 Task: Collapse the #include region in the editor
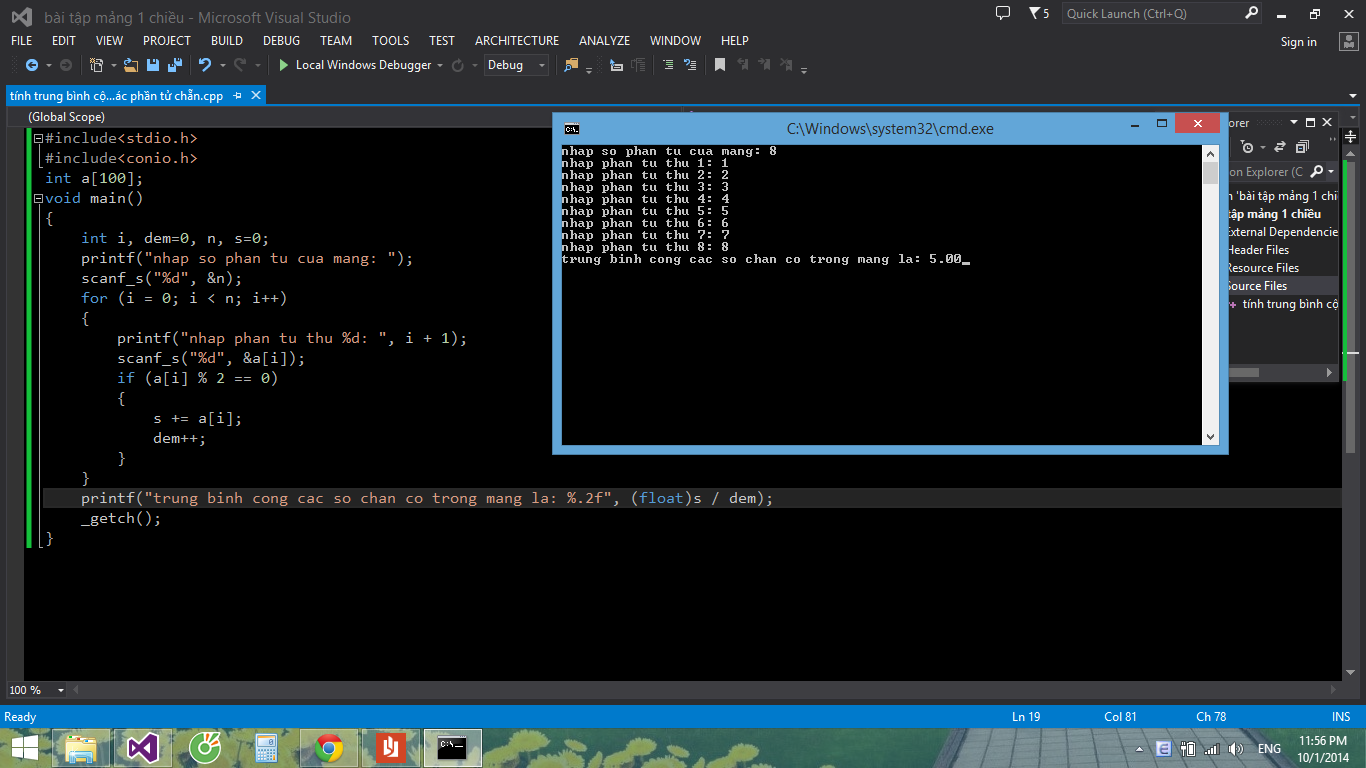[x=38, y=139]
